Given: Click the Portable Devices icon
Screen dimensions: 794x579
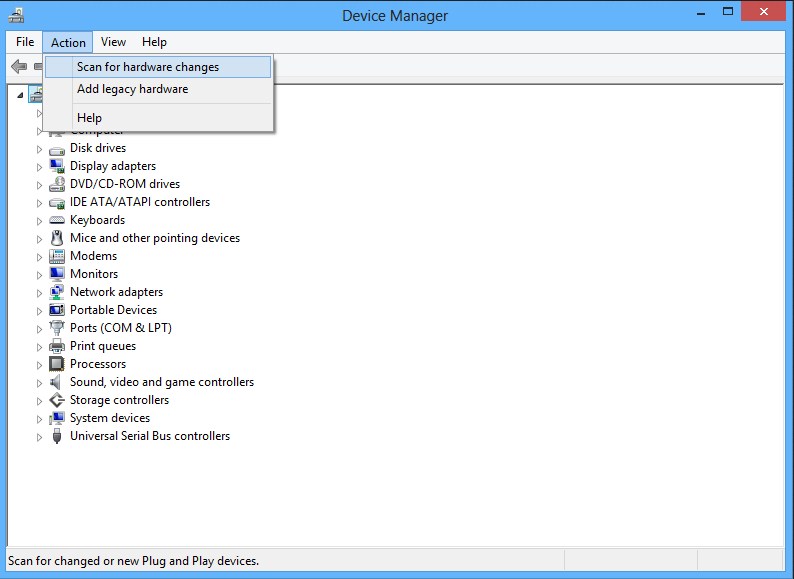Looking at the screenshot, I should tap(57, 310).
